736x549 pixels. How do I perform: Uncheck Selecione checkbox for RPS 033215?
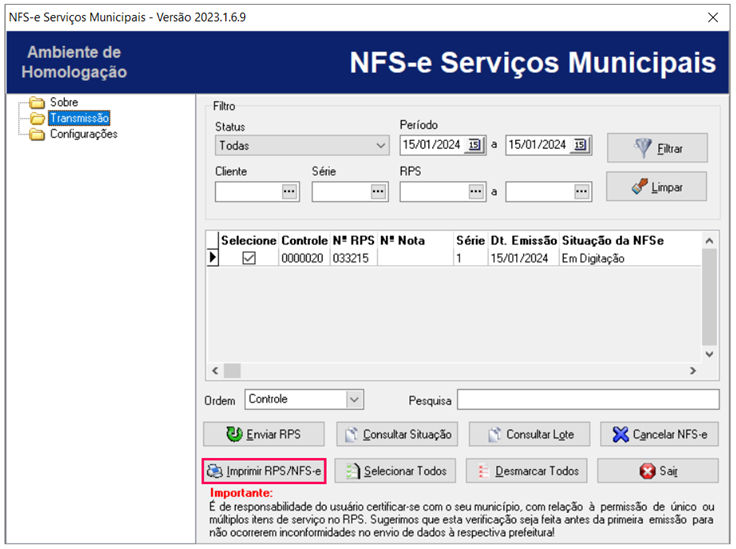click(x=249, y=257)
